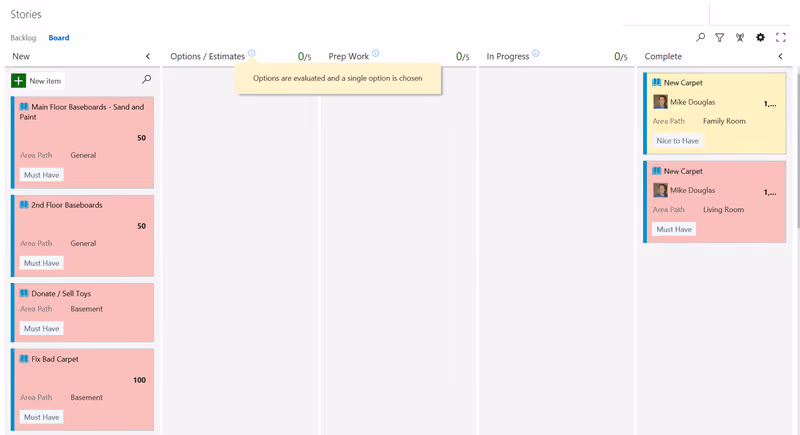Click the New column header text
This screenshot has width=800, height=435.
pos(21,56)
